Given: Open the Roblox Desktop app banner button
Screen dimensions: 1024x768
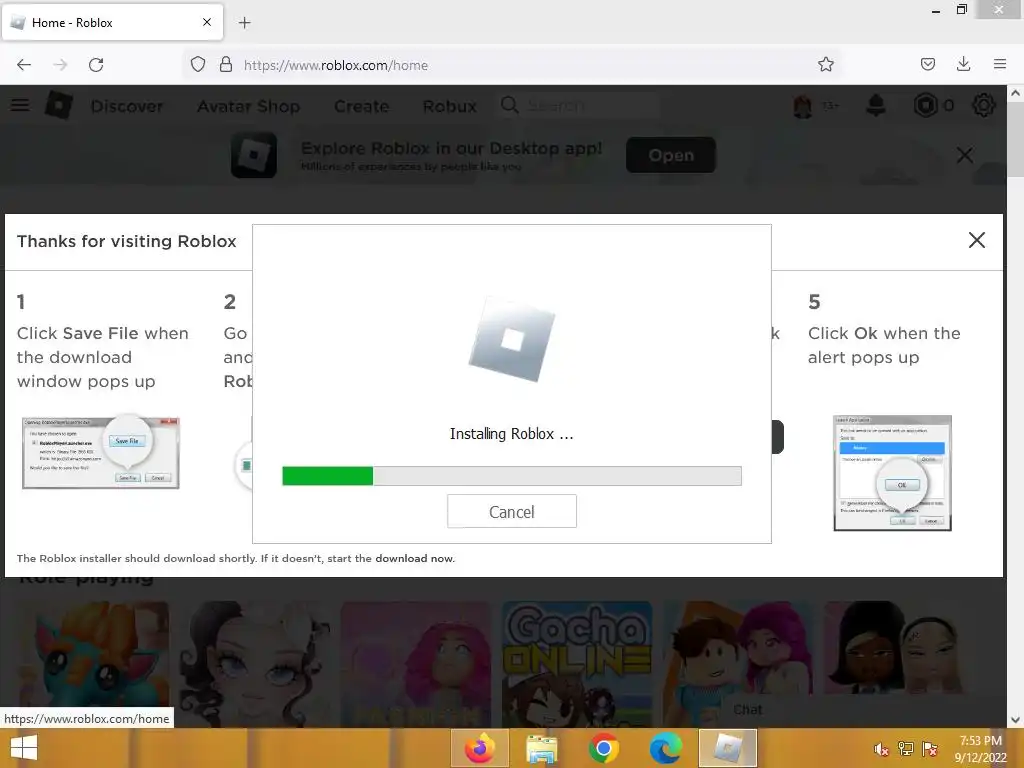Looking at the screenshot, I should [671, 155].
